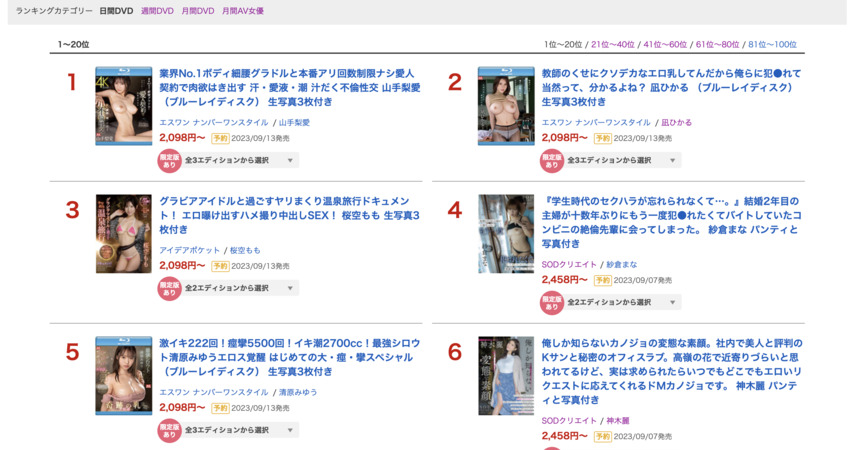
Task: Click the 限定版あり badge on rank 4
Action: click(552, 302)
